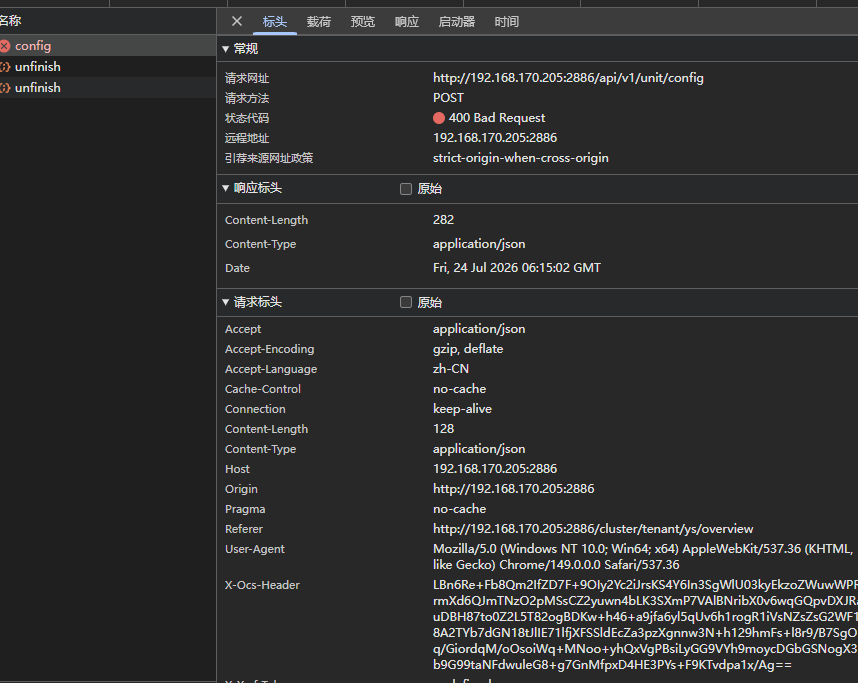The image size is (858, 683).
Task: Click the request URL value
Action: (x=568, y=78)
